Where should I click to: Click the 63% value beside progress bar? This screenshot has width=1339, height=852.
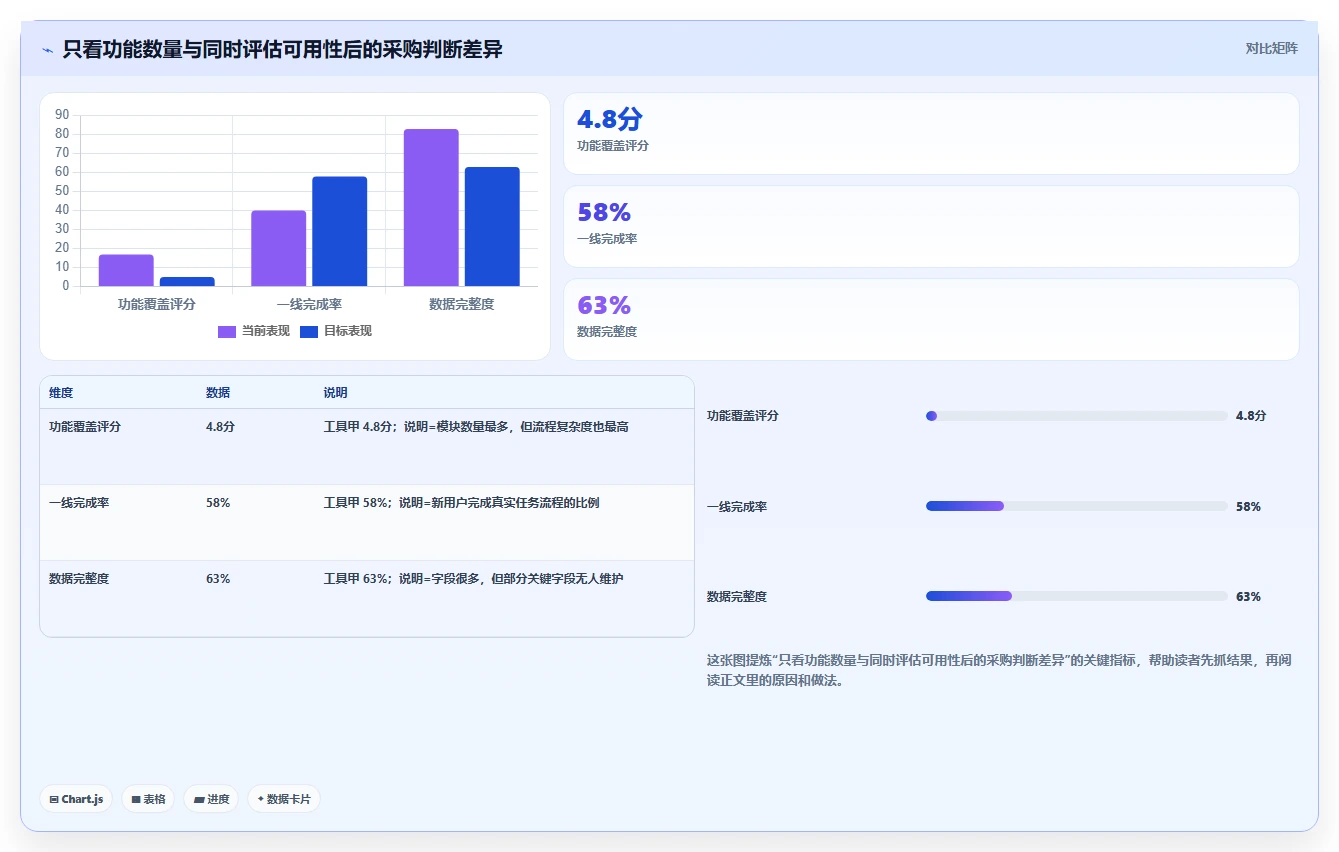pos(1248,597)
